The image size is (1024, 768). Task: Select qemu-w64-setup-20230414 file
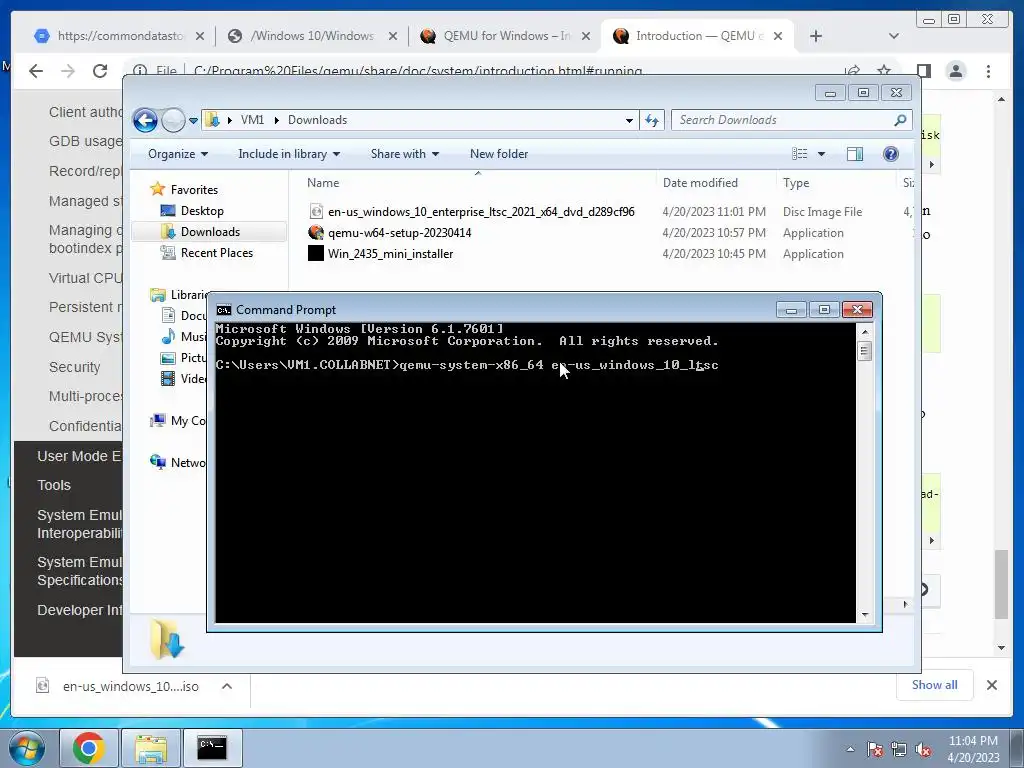(400, 233)
